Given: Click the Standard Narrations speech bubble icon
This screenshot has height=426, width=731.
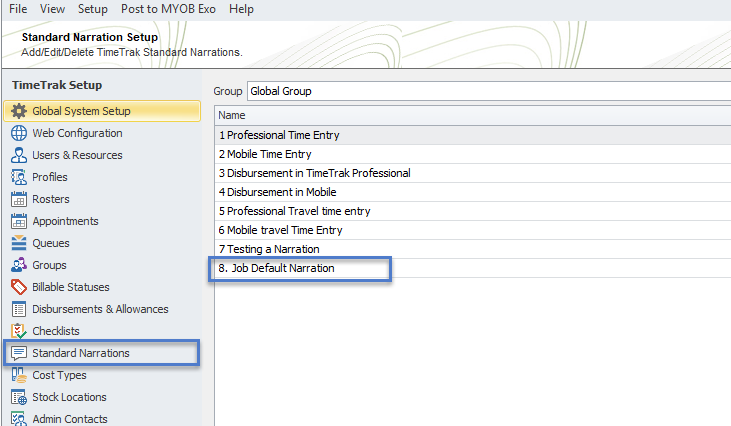Looking at the screenshot, I should [x=19, y=353].
